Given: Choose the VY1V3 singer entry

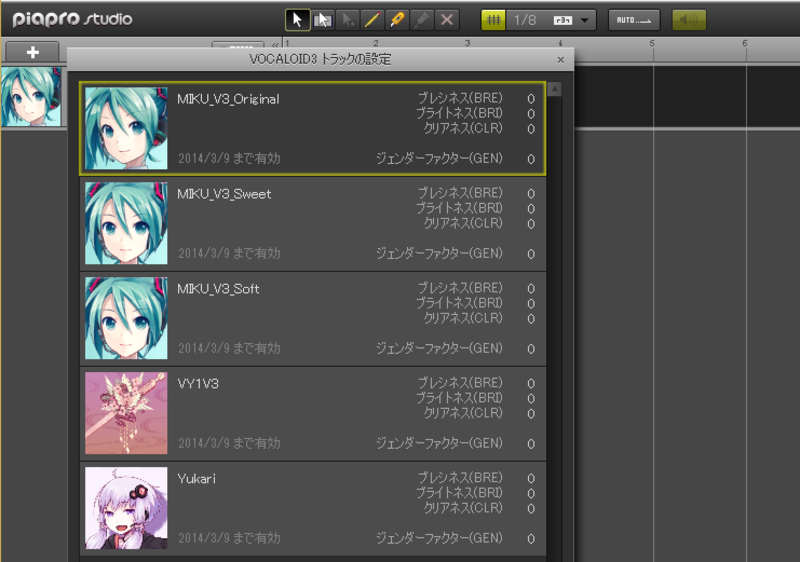Looking at the screenshot, I should tap(313, 413).
